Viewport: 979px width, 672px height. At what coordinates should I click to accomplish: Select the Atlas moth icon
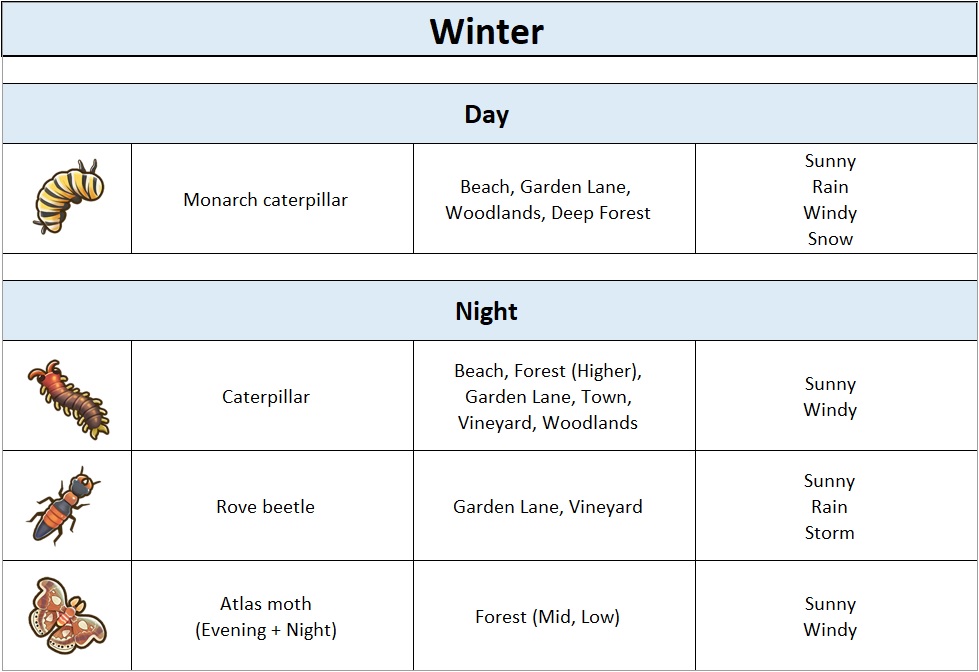point(67,615)
